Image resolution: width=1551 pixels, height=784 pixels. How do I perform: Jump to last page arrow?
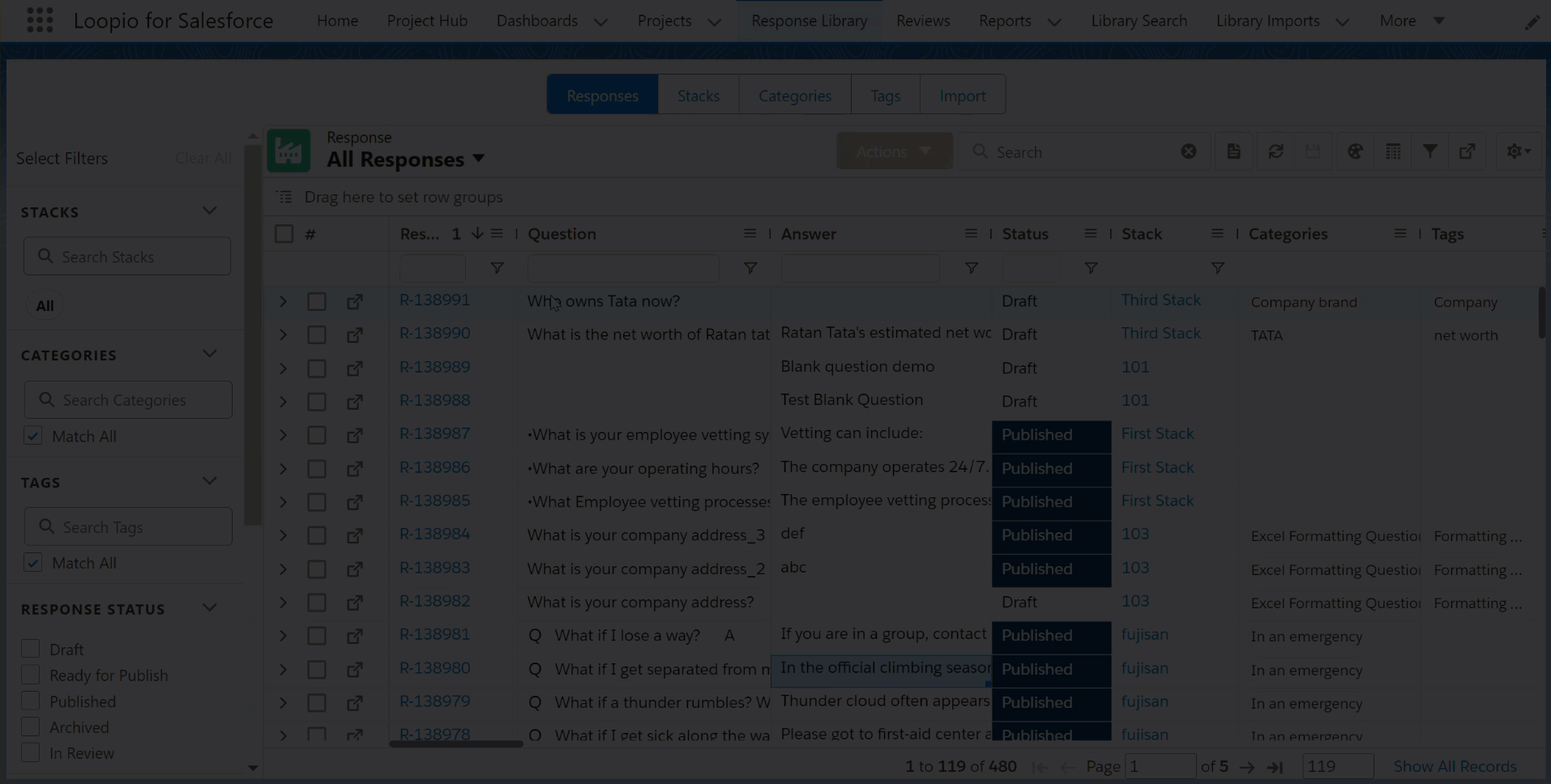click(x=1275, y=767)
